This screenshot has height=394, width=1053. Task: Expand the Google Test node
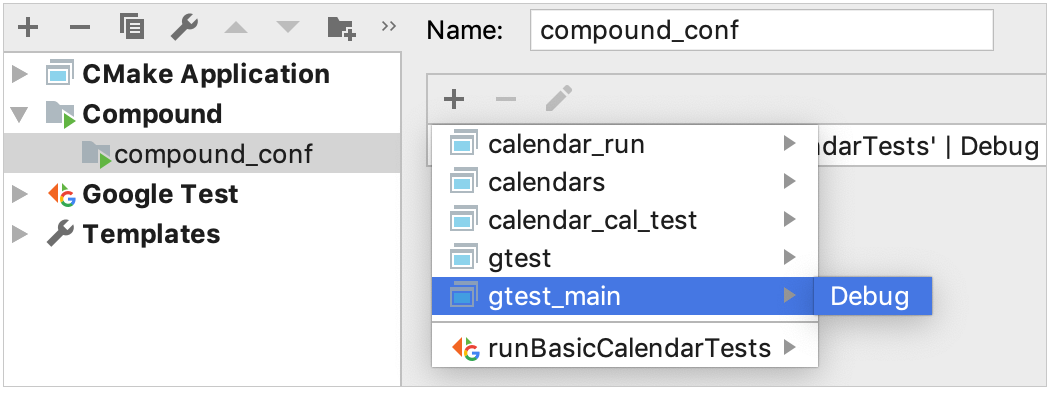click(x=20, y=195)
